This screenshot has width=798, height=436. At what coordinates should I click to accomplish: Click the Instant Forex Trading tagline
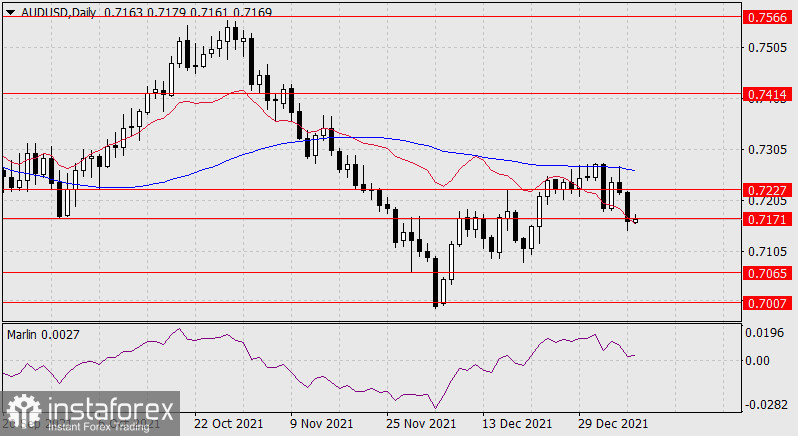point(94,425)
